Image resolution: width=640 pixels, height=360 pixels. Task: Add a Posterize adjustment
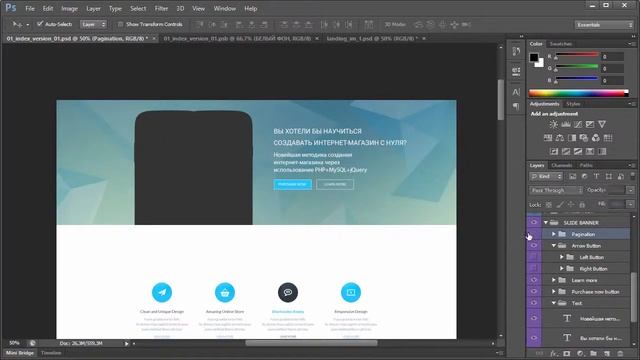tap(566, 151)
